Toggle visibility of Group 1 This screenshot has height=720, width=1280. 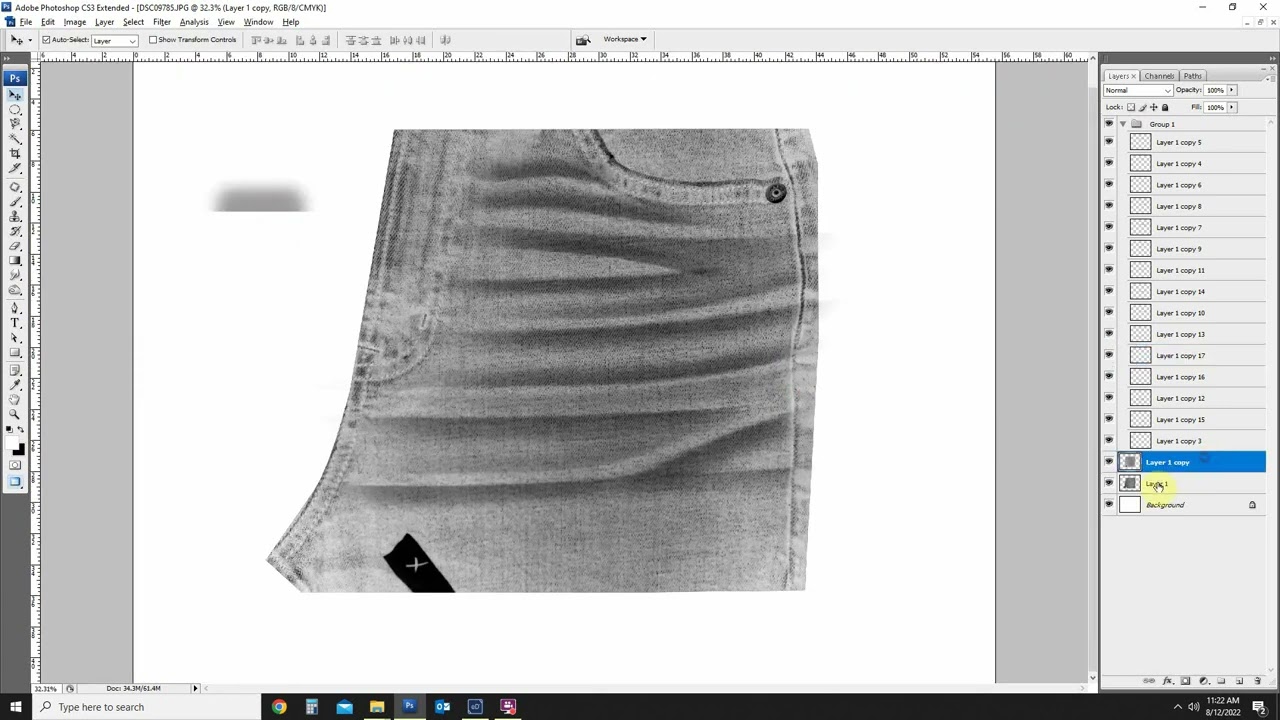click(1108, 124)
